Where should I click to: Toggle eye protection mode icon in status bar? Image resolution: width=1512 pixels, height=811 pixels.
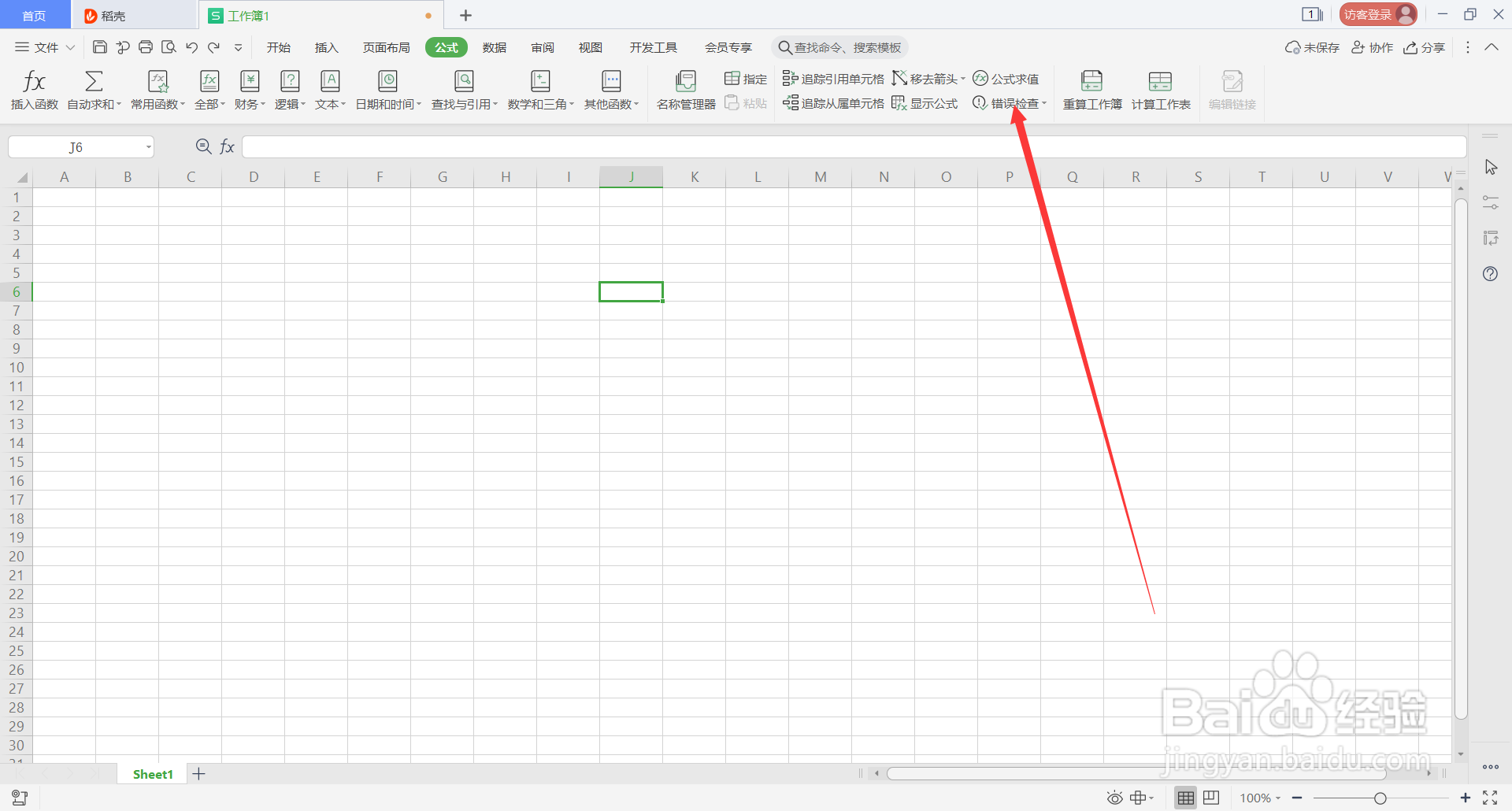point(1114,798)
